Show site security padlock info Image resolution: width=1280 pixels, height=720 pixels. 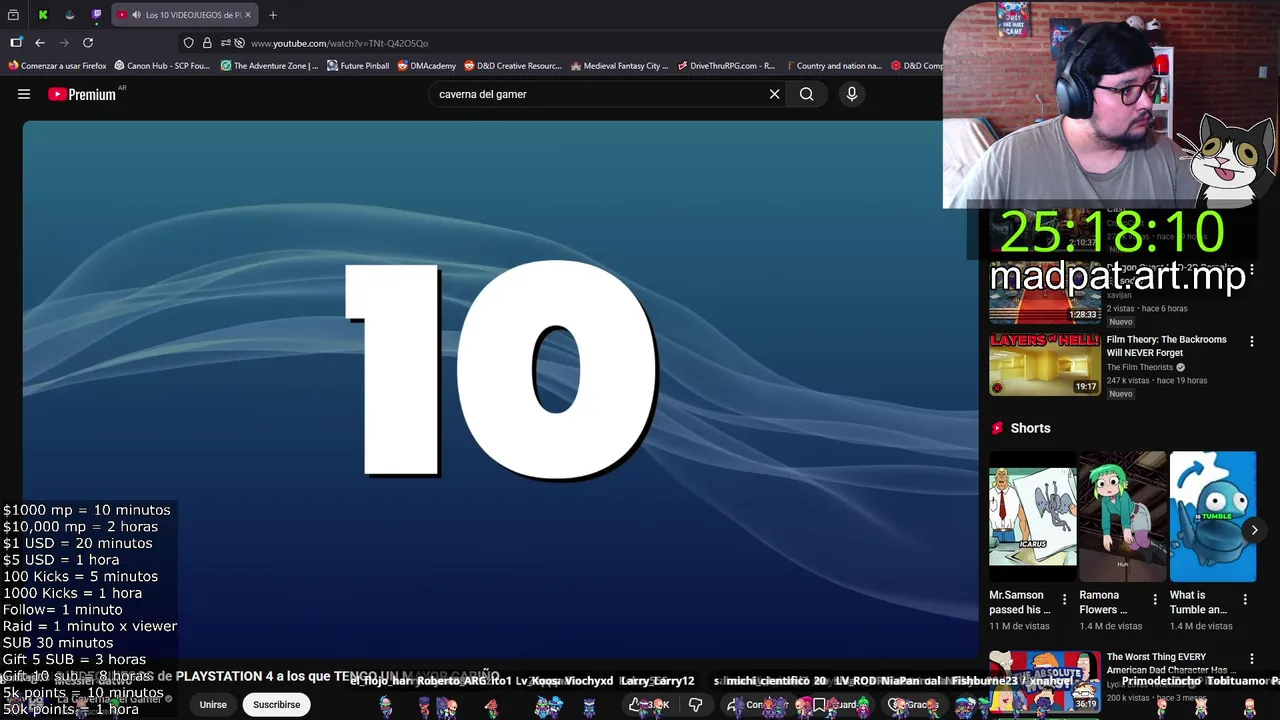(x=207, y=43)
